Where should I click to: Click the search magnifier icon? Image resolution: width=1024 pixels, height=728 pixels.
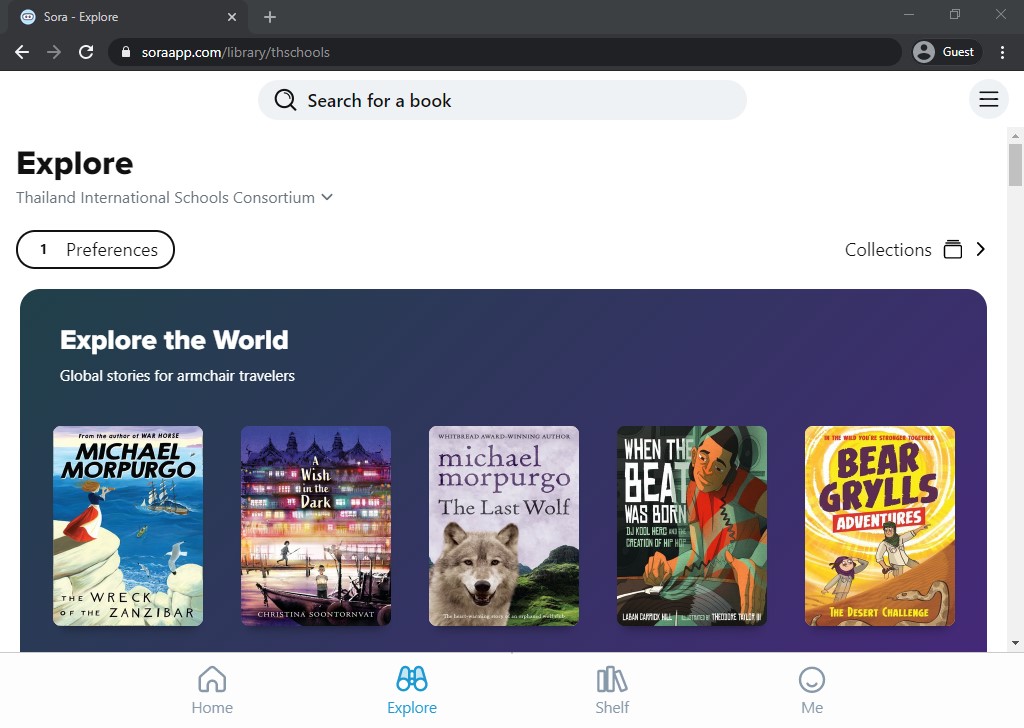(x=285, y=100)
